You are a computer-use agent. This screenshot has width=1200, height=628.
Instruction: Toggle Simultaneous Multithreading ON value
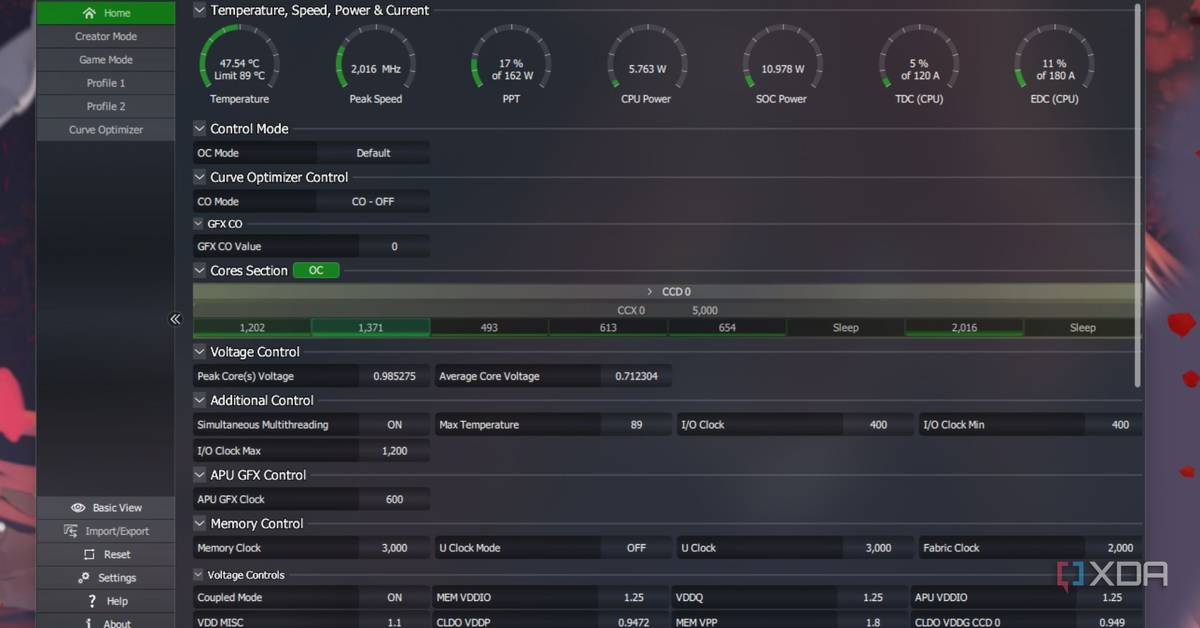point(395,425)
